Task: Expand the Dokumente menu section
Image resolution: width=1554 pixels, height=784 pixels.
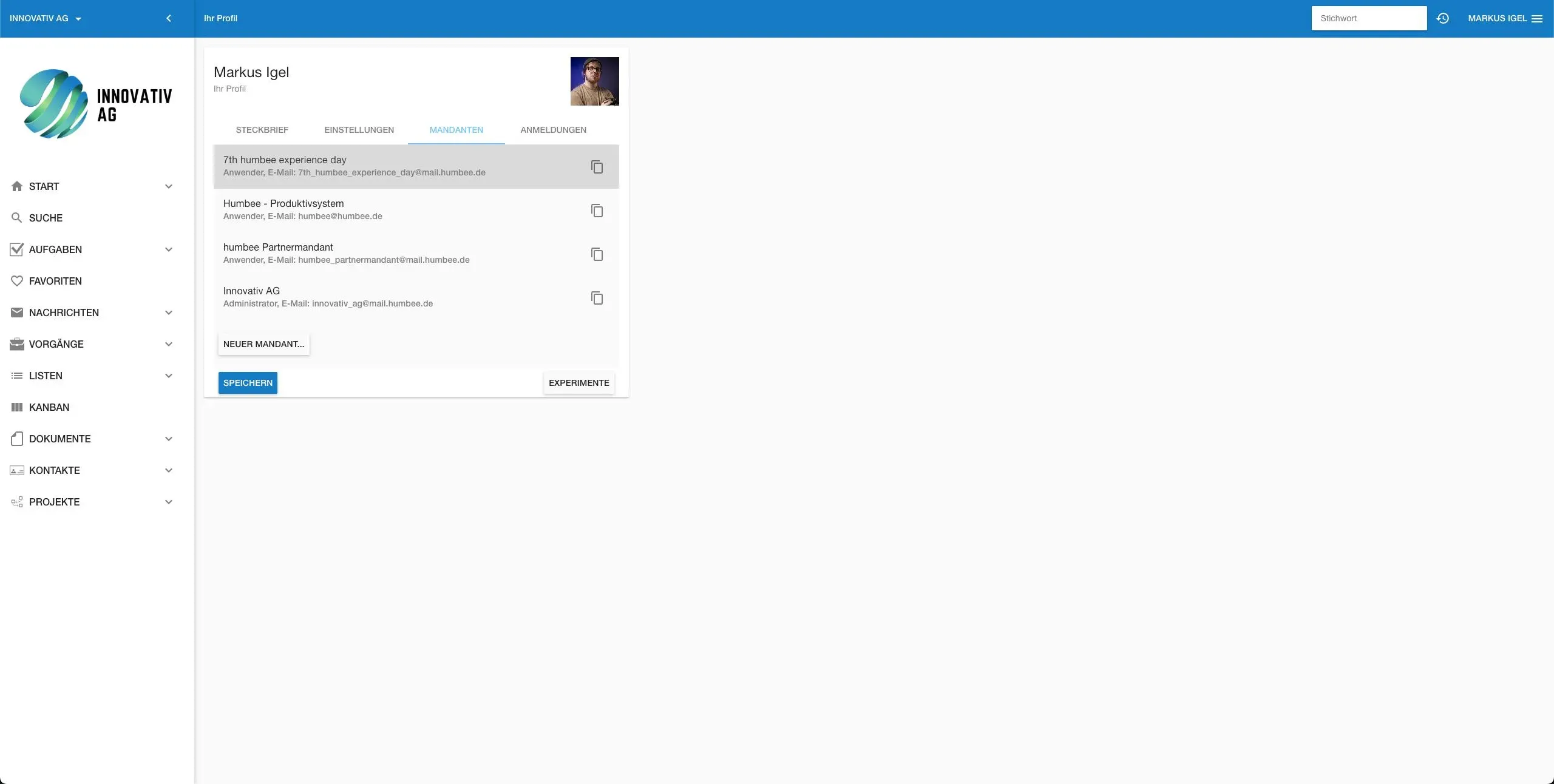Action: [x=169, y=439]
